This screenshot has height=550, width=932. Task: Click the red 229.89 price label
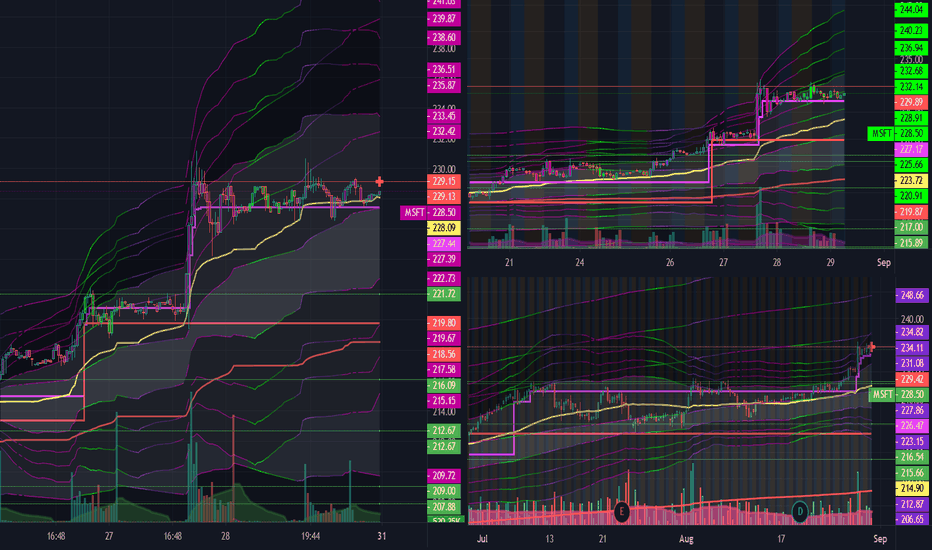(x=911, y=102)
